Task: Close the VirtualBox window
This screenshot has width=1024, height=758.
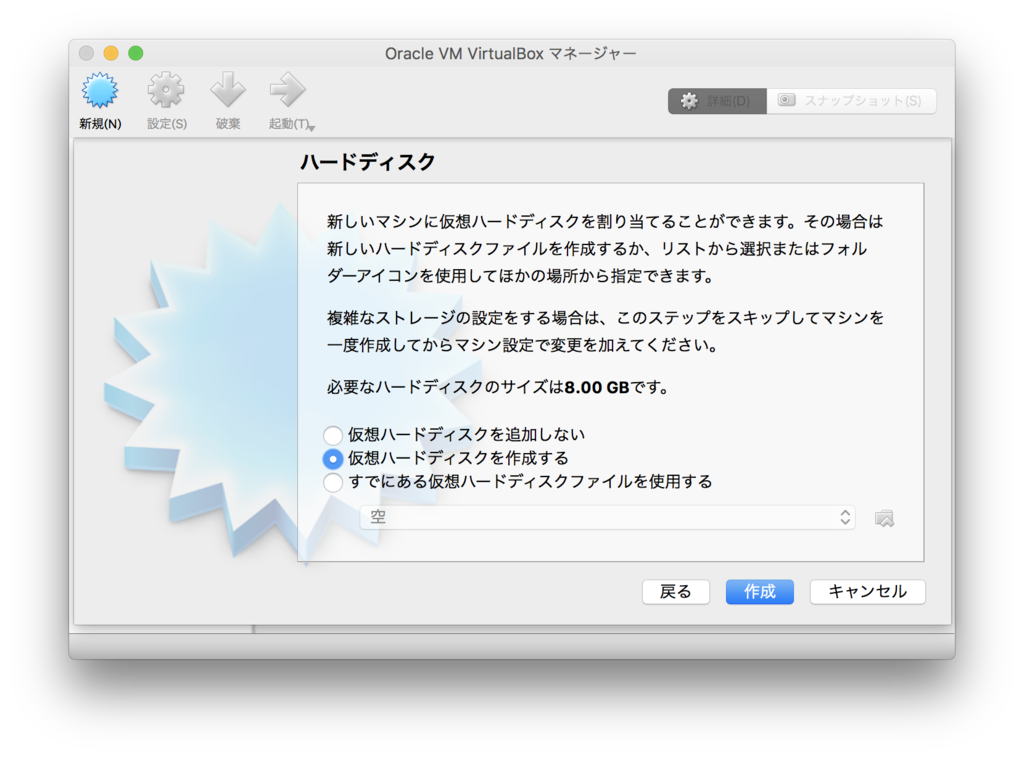Action: [86, 53]
